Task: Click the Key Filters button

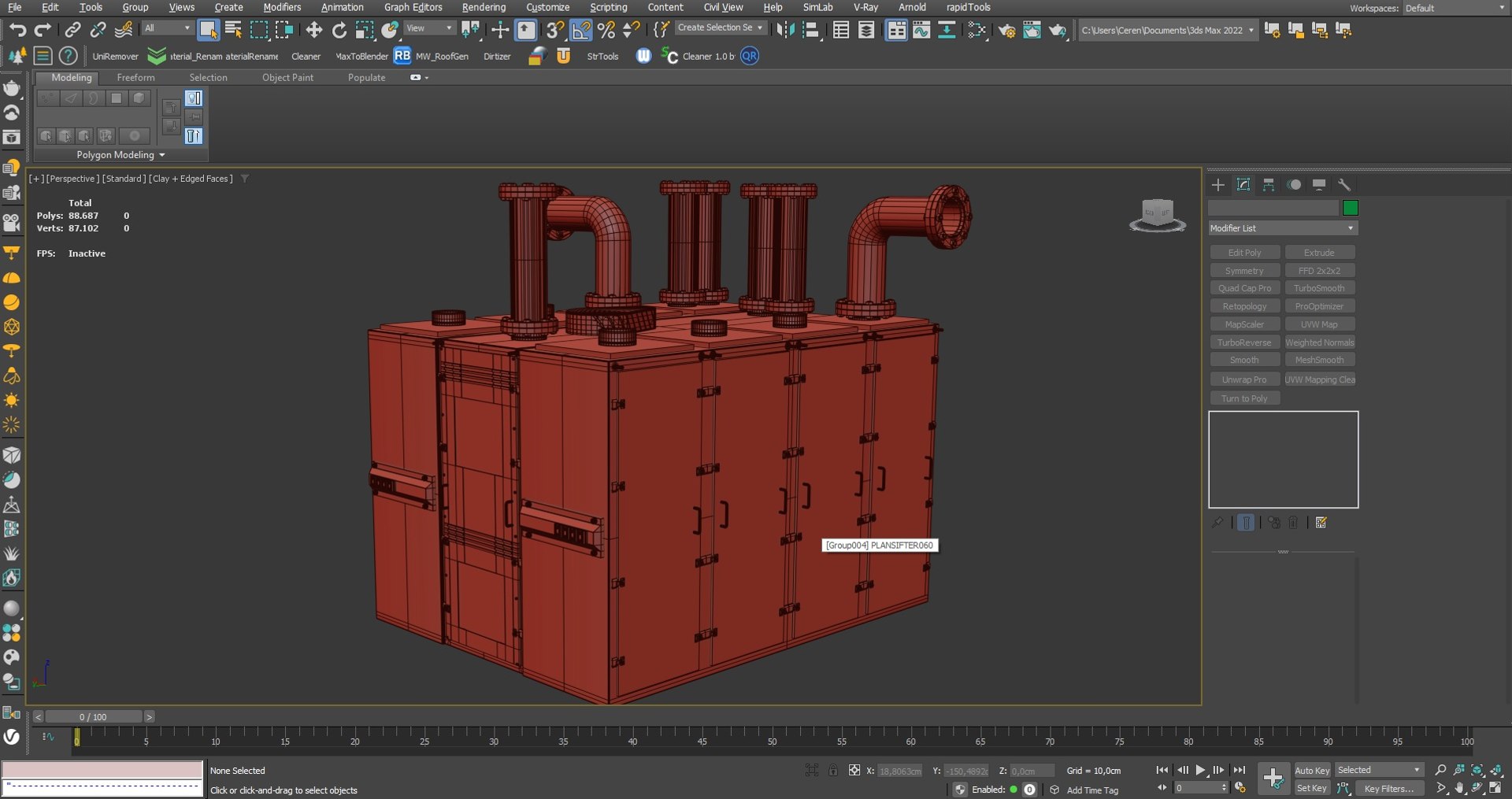Action: 1388,788
